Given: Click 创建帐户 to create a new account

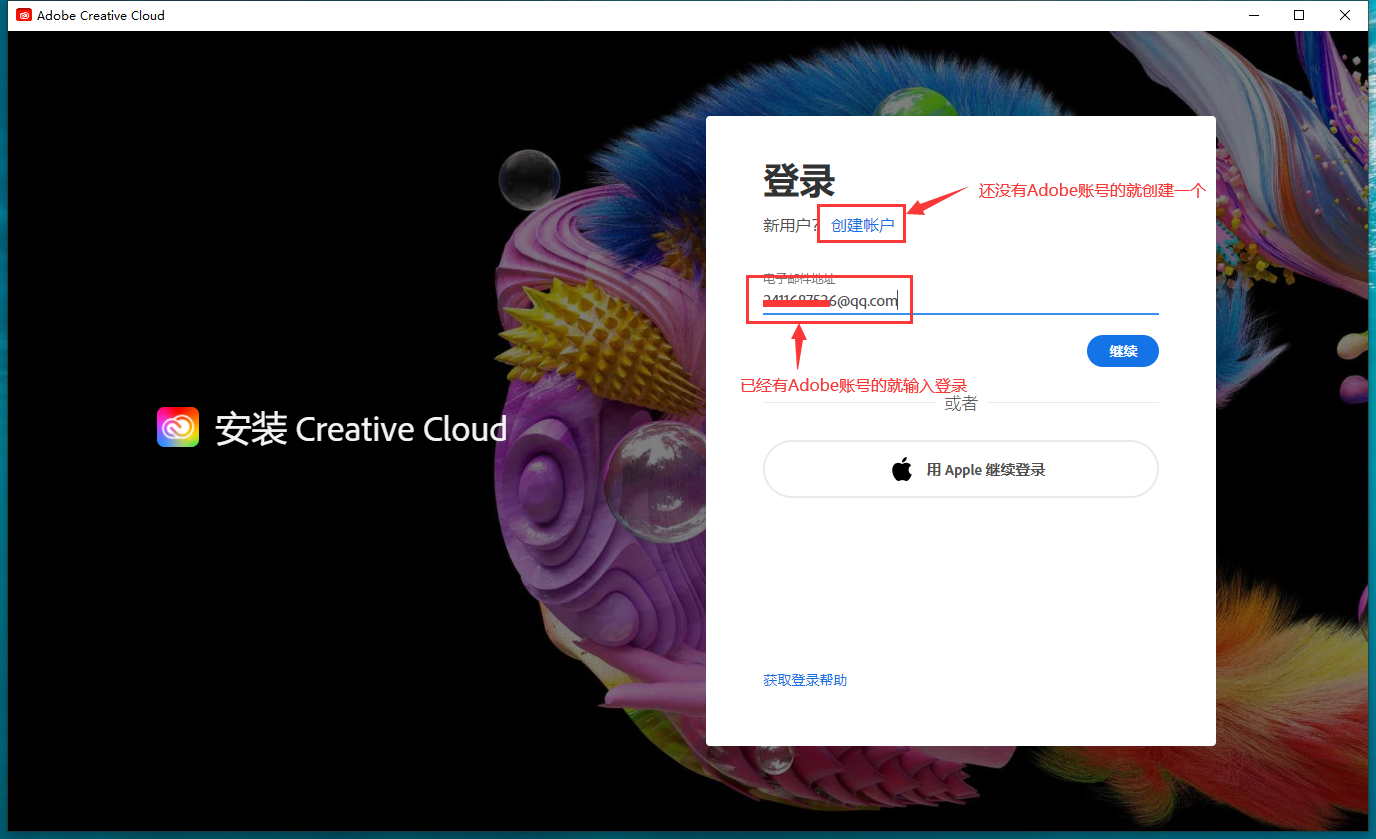Looking at the screenshot, I should coord(861,224).
